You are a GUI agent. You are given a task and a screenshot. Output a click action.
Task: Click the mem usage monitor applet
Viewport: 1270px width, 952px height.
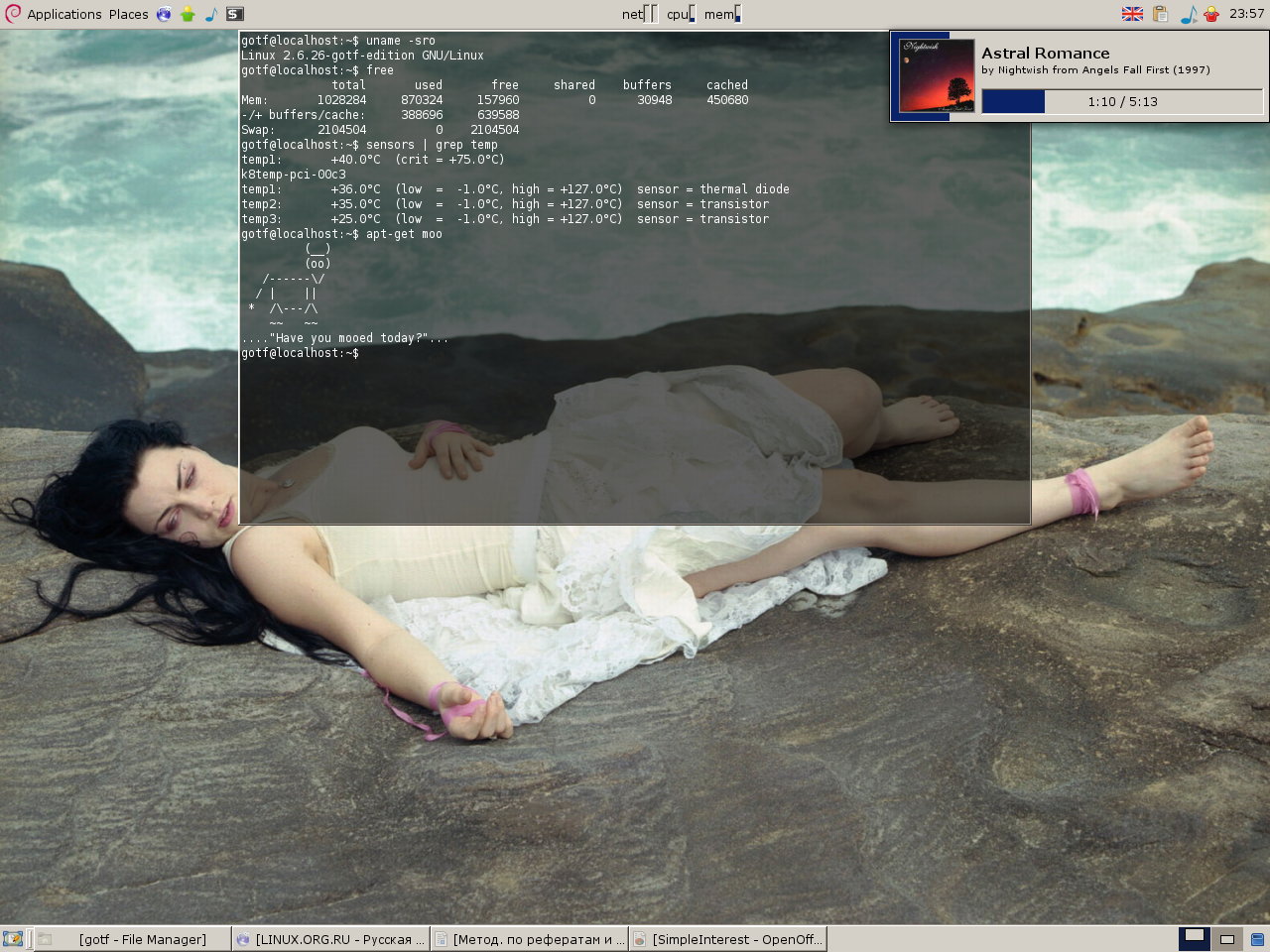click(x=722, y=14)
